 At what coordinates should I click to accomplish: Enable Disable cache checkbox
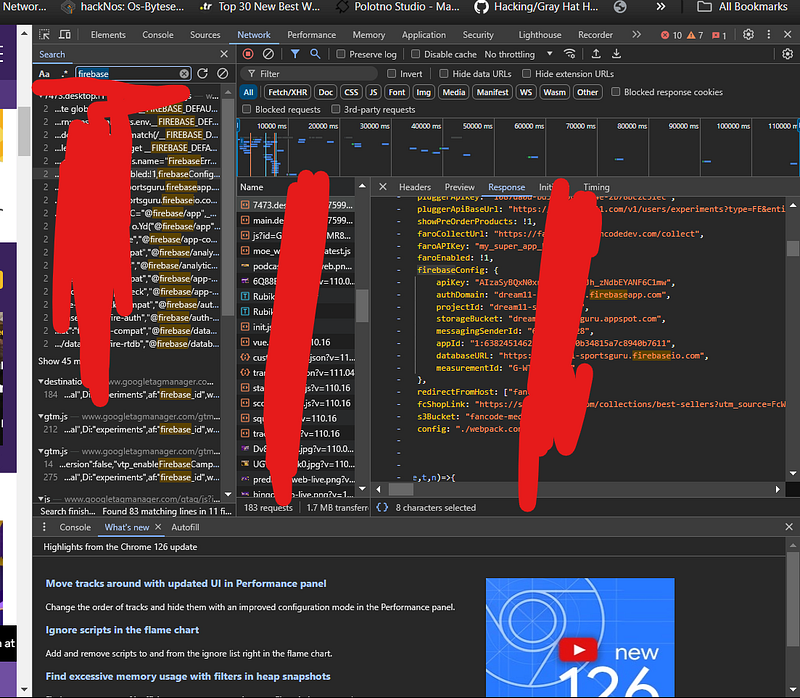pyautogui.click(x=416, y=54)
